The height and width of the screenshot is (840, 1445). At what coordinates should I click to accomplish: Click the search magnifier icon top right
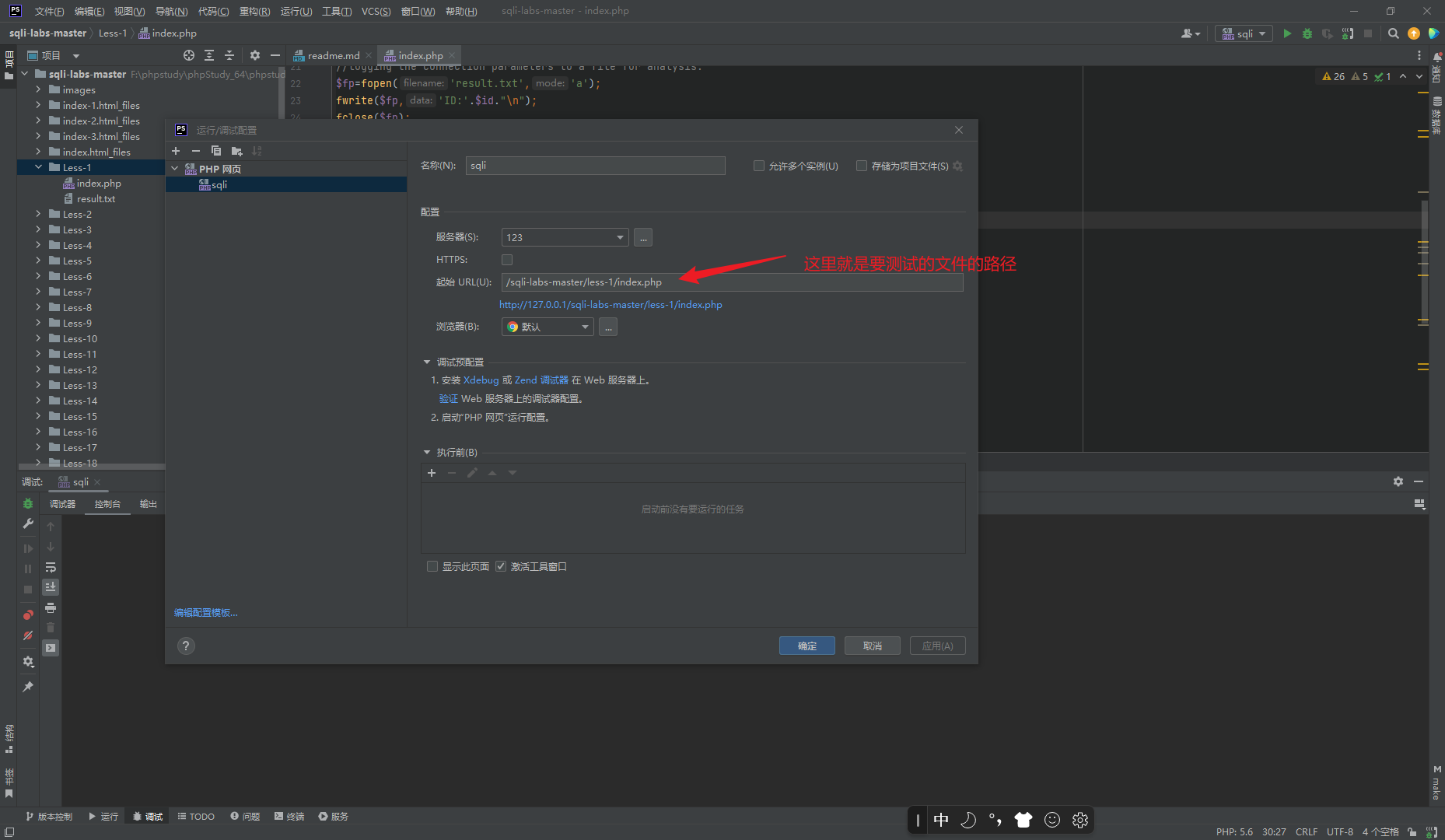1393,33
